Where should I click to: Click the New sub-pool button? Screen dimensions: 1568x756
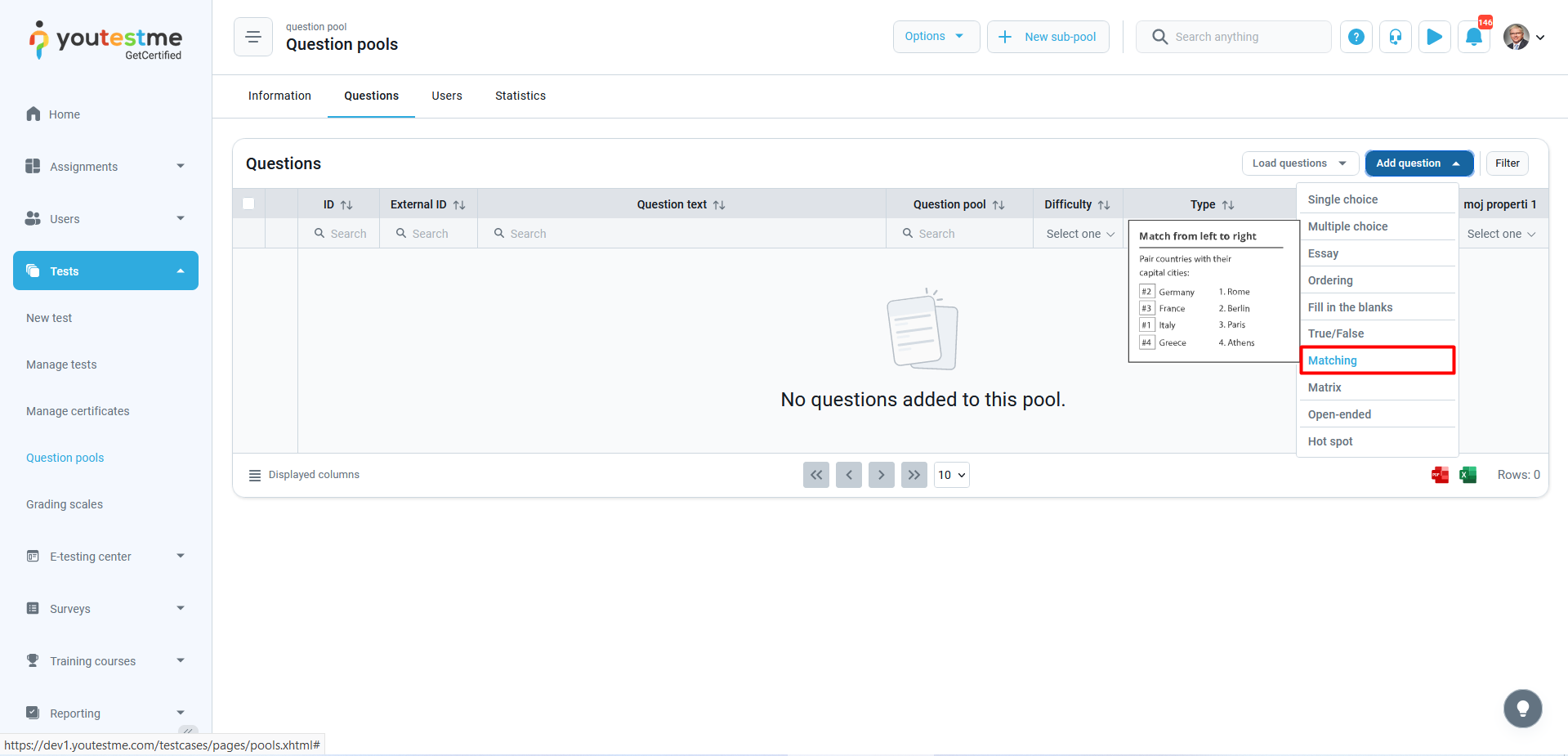point(1048,37)
